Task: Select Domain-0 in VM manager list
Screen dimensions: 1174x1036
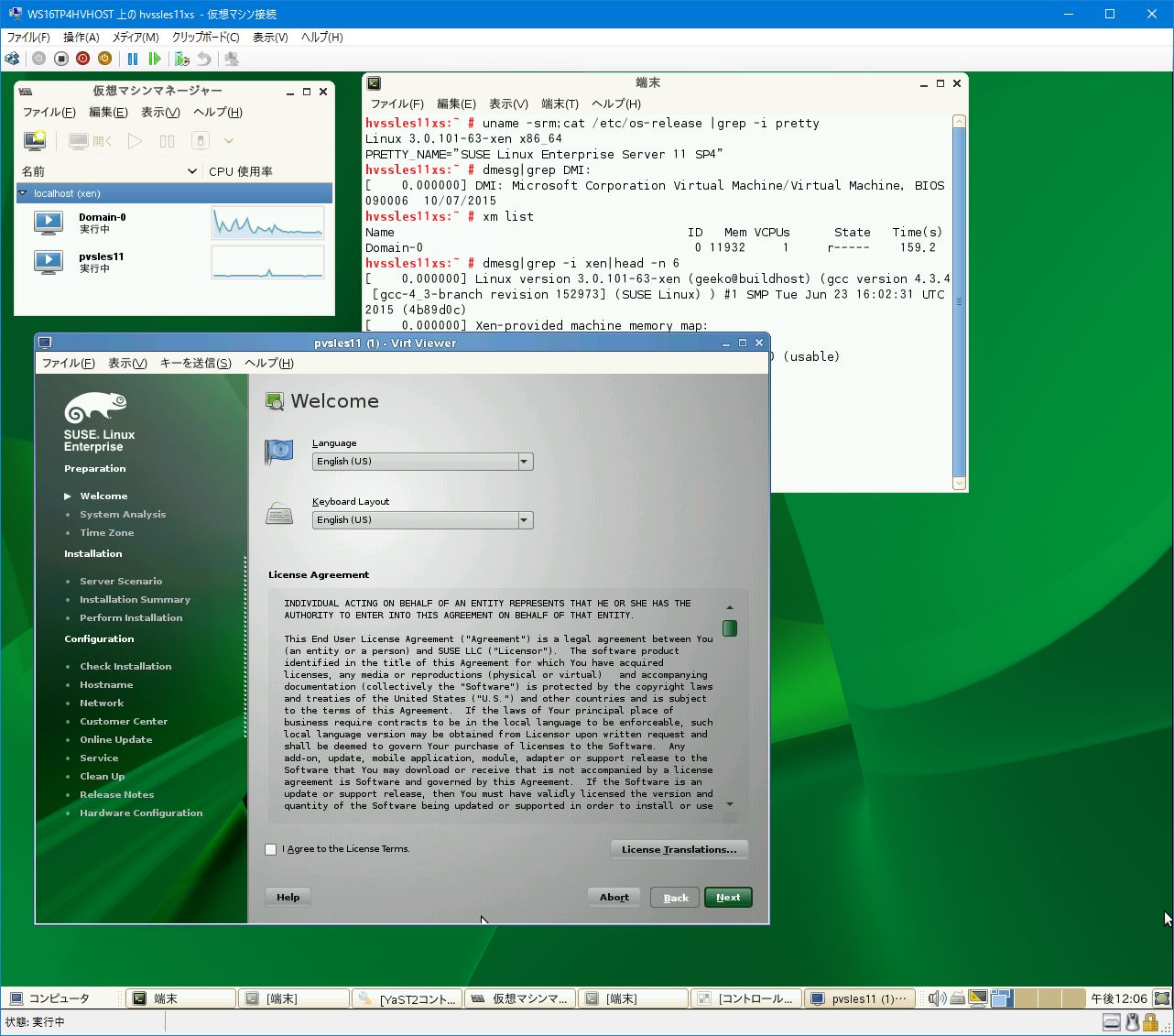Action: pos(175,223)
